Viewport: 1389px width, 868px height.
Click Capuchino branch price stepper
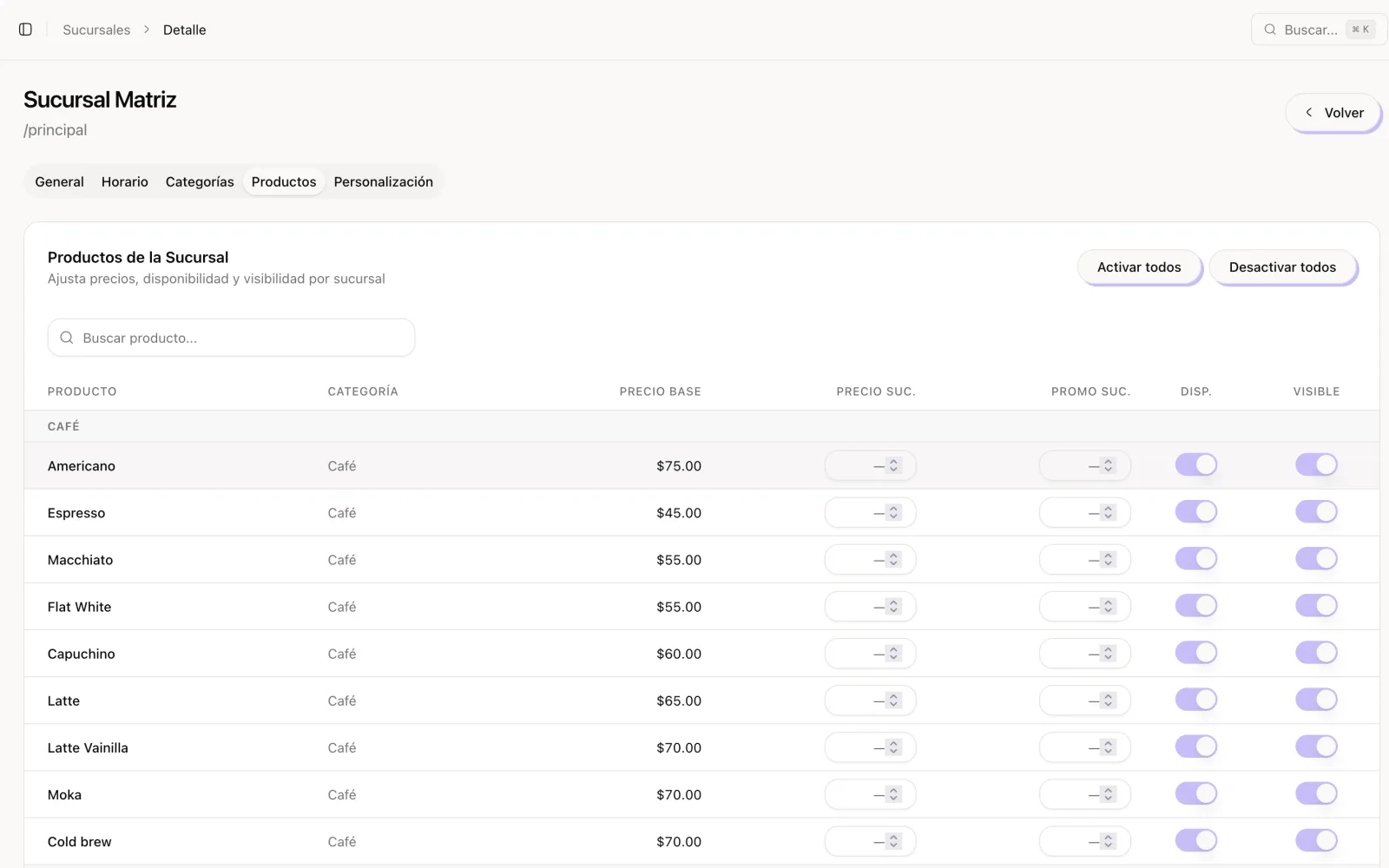click(893, 654)
